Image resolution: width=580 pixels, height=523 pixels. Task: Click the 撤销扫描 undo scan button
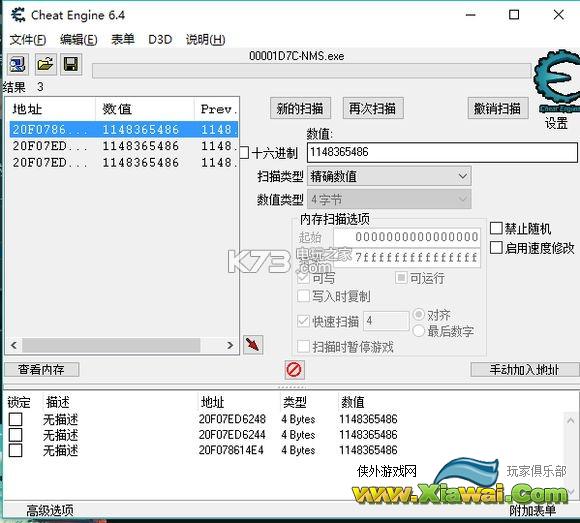point(498,108)
